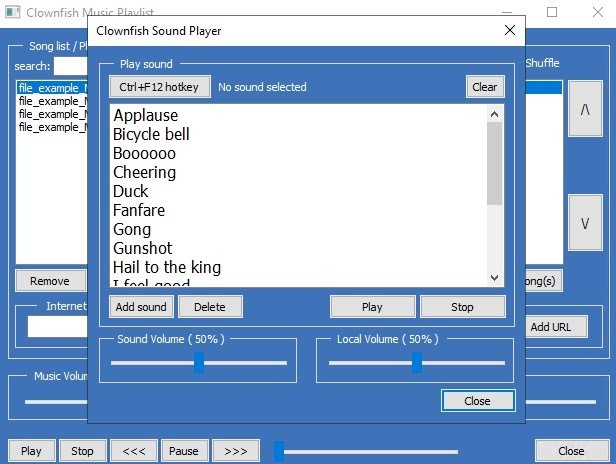
Task: Select second file_example song in playlist
Action: coord(52,101)
